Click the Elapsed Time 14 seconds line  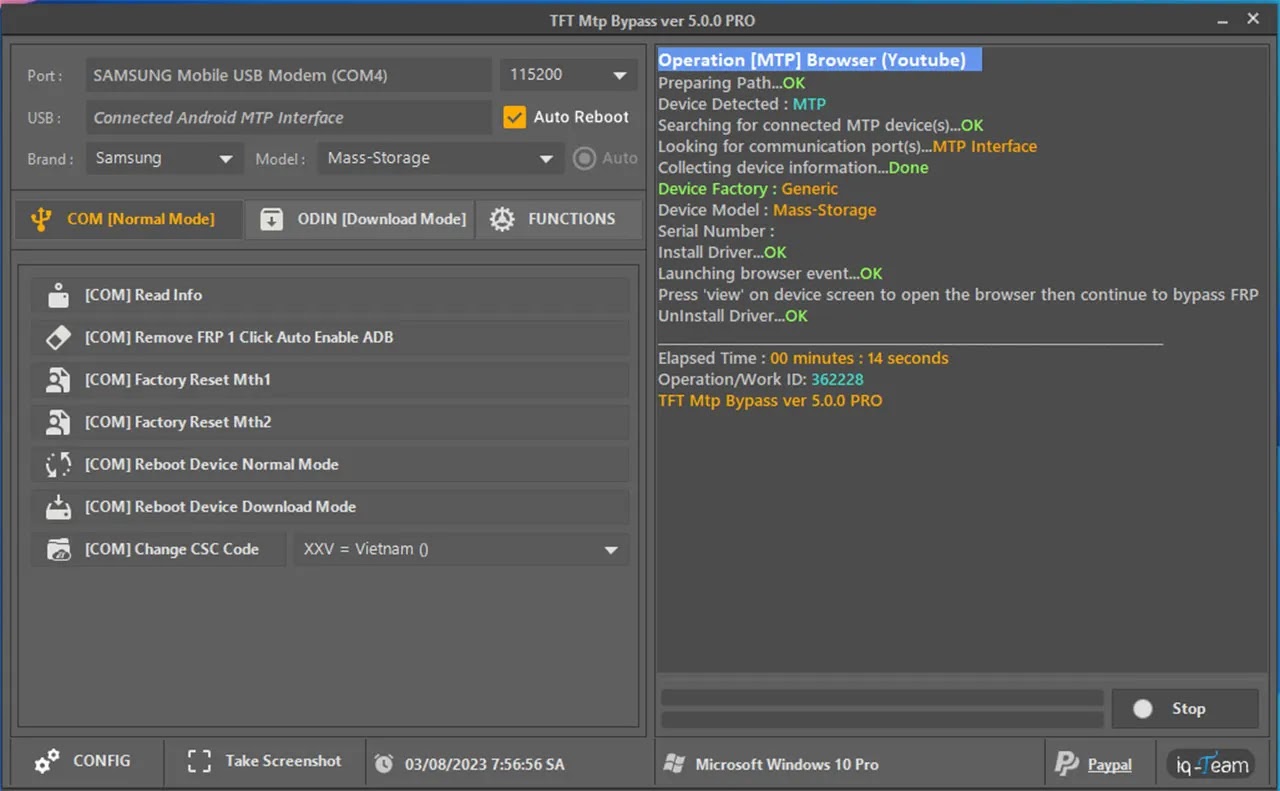(x=803, y=358)
